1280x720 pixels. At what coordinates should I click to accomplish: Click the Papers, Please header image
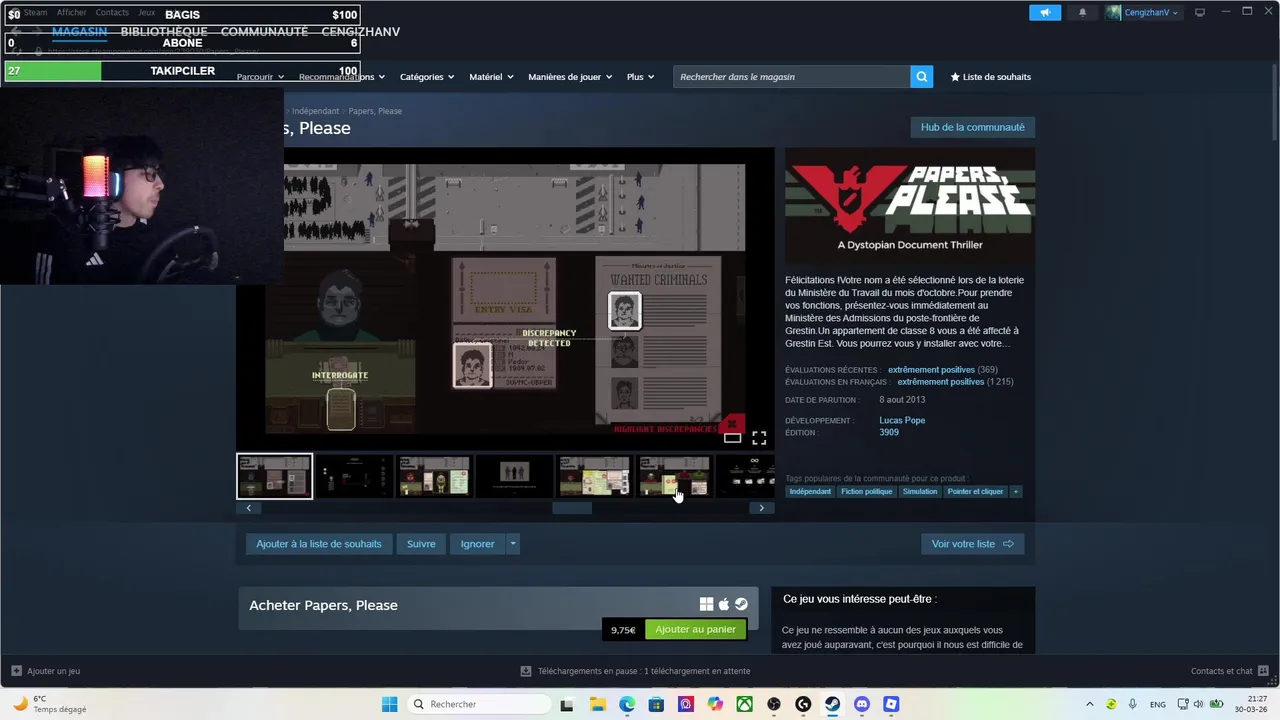[x=910, y=206]
